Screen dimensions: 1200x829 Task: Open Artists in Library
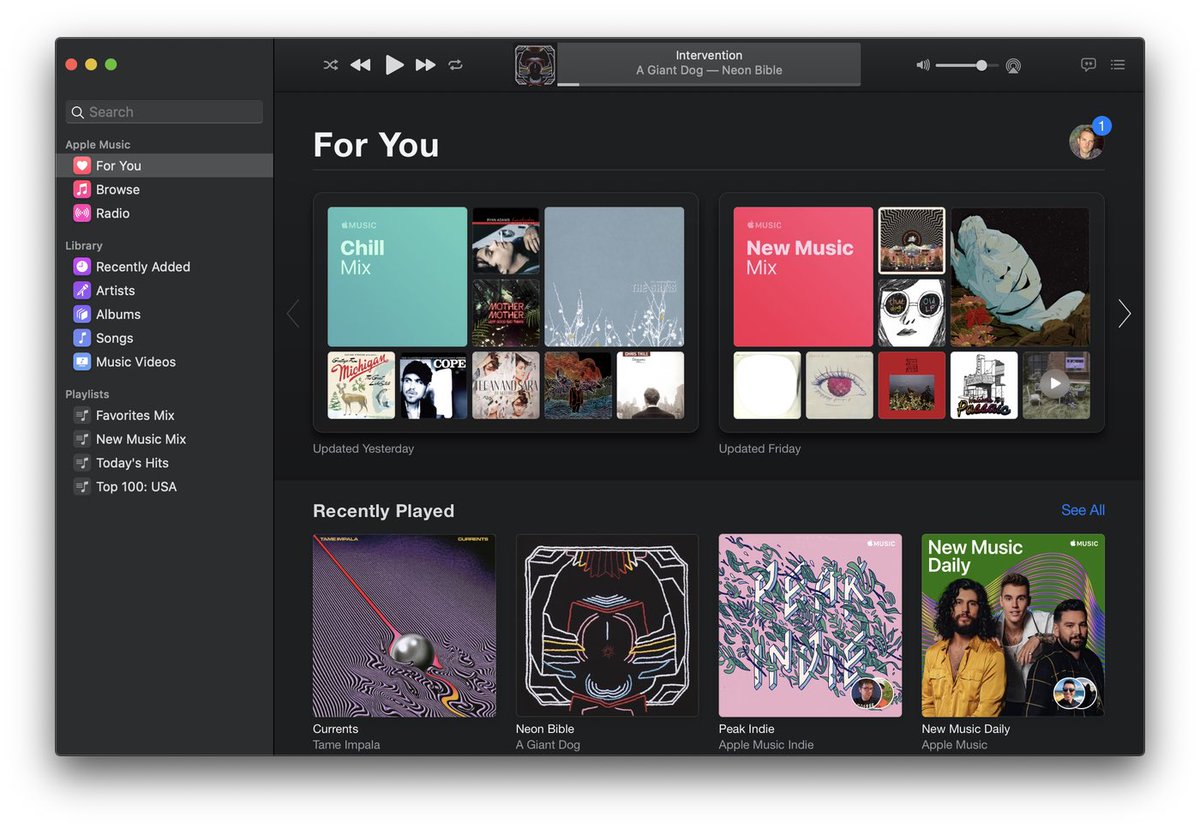click(x=164, y=290)
